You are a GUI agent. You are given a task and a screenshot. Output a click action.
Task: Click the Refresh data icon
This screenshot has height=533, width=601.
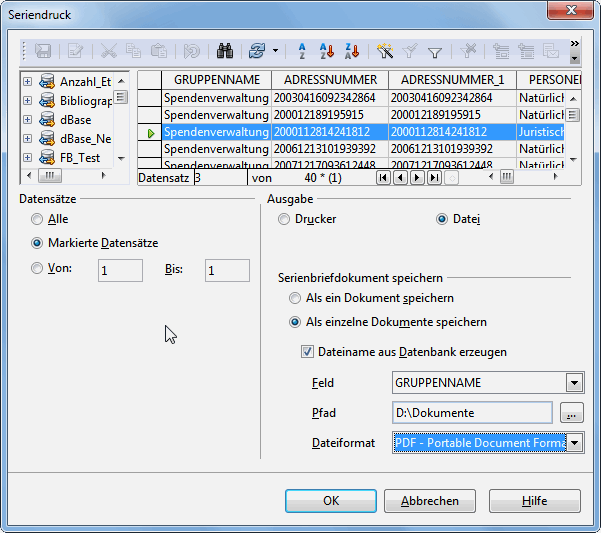[258, 50]
